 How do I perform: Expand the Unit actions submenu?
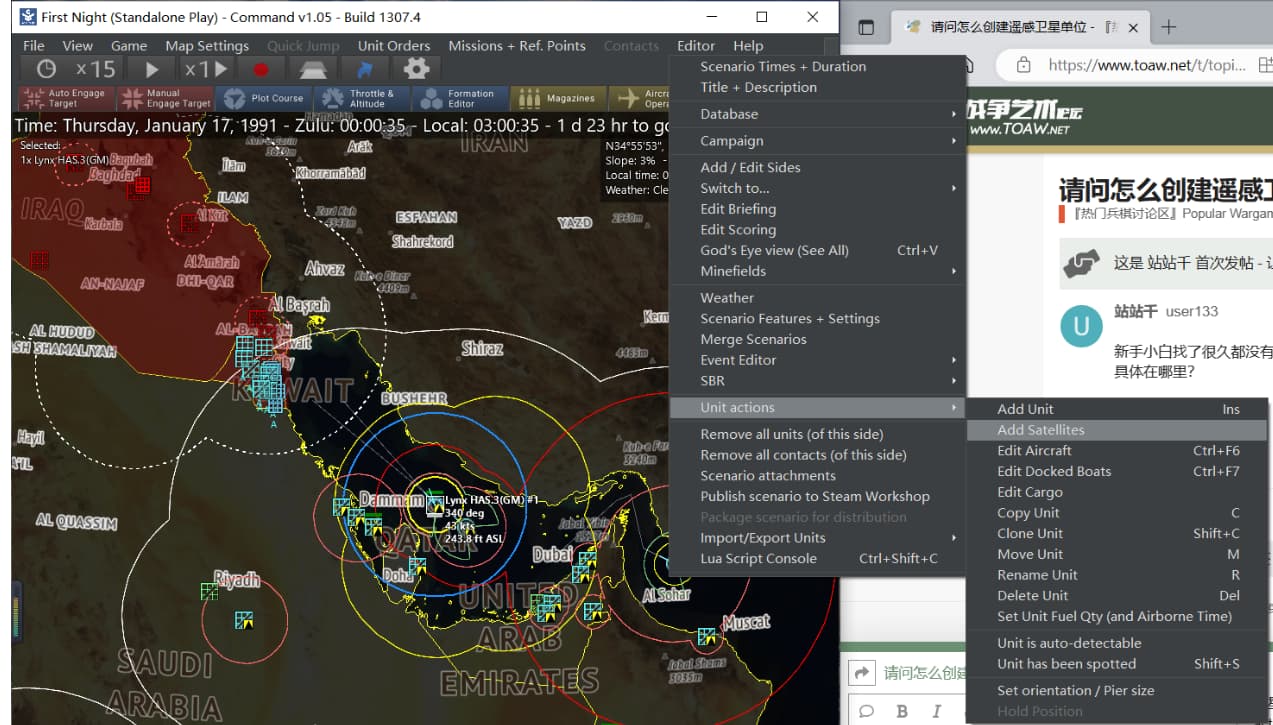coord(817,407)
